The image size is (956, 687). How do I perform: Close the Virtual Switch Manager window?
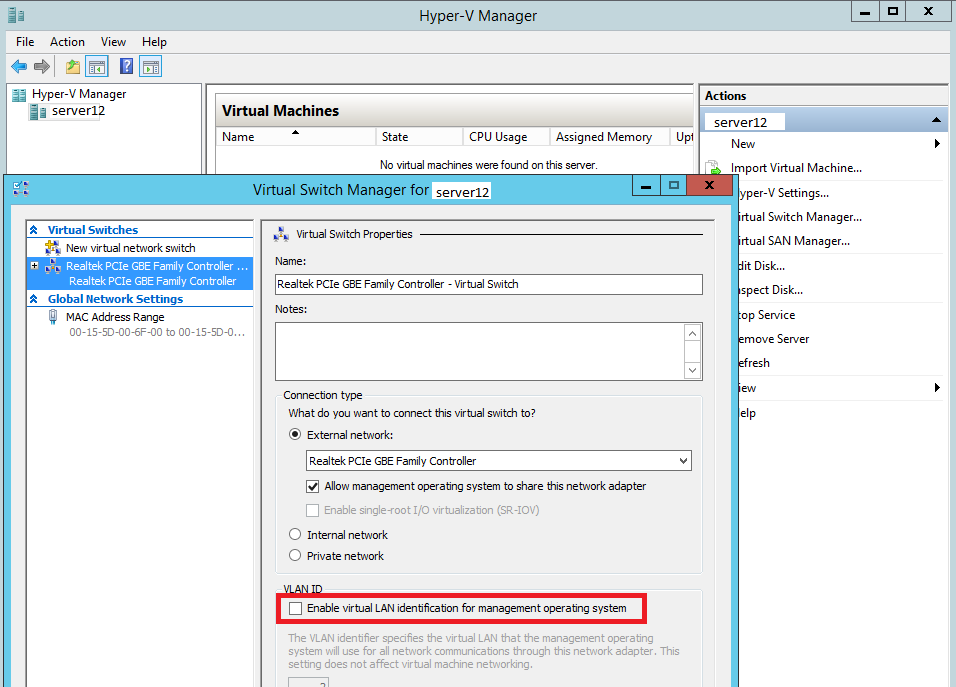709,185
